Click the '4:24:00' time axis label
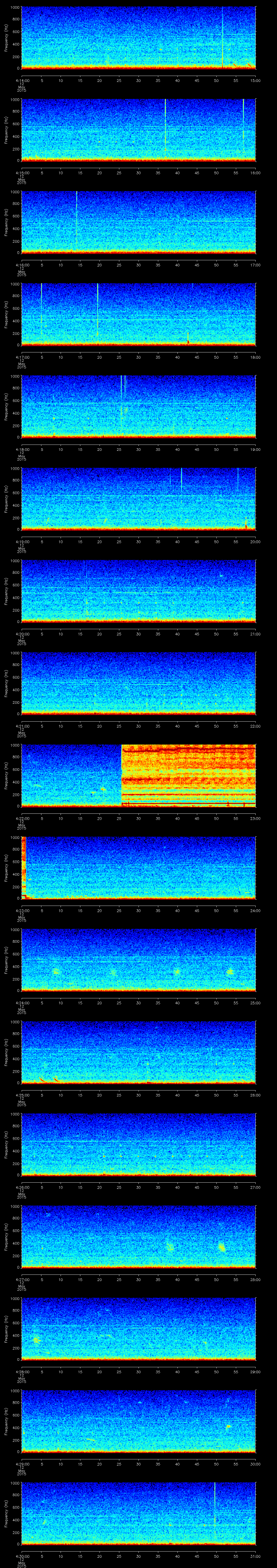The width and height of the screenshot is (277, 1568). click(22, 1003)
